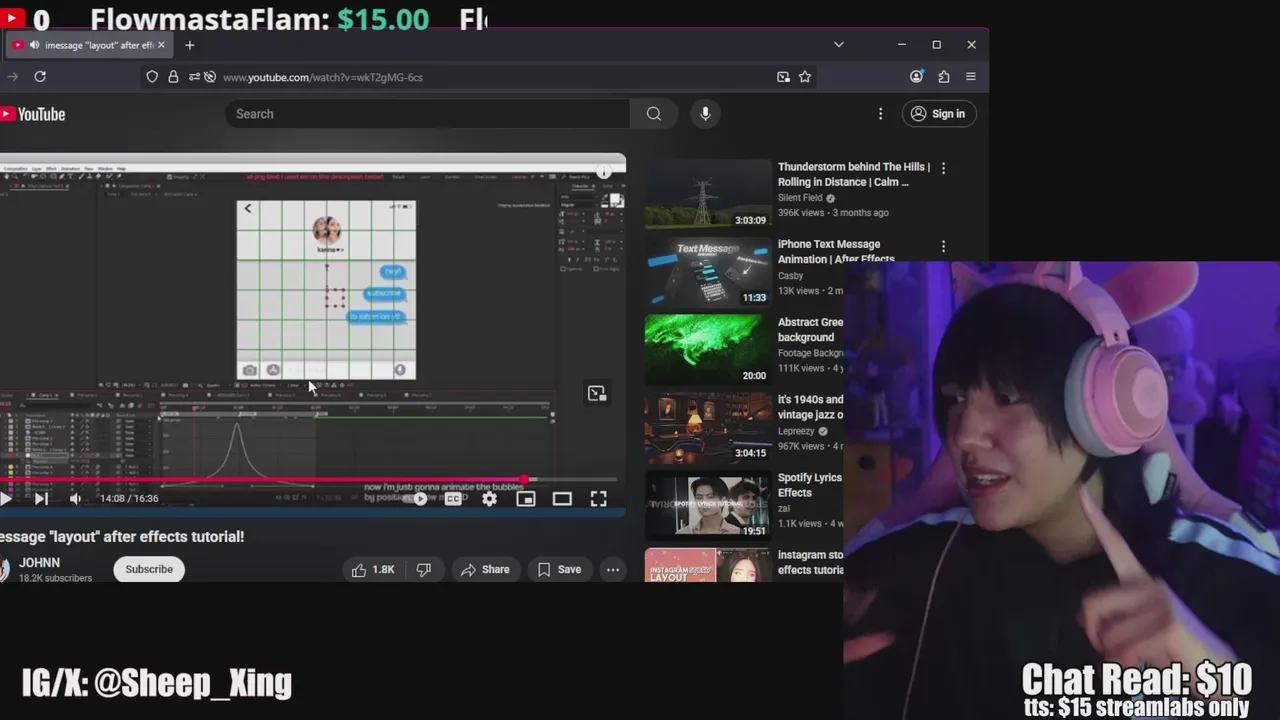Open Thunderstorm behind The Hills video title

(853, 174)
